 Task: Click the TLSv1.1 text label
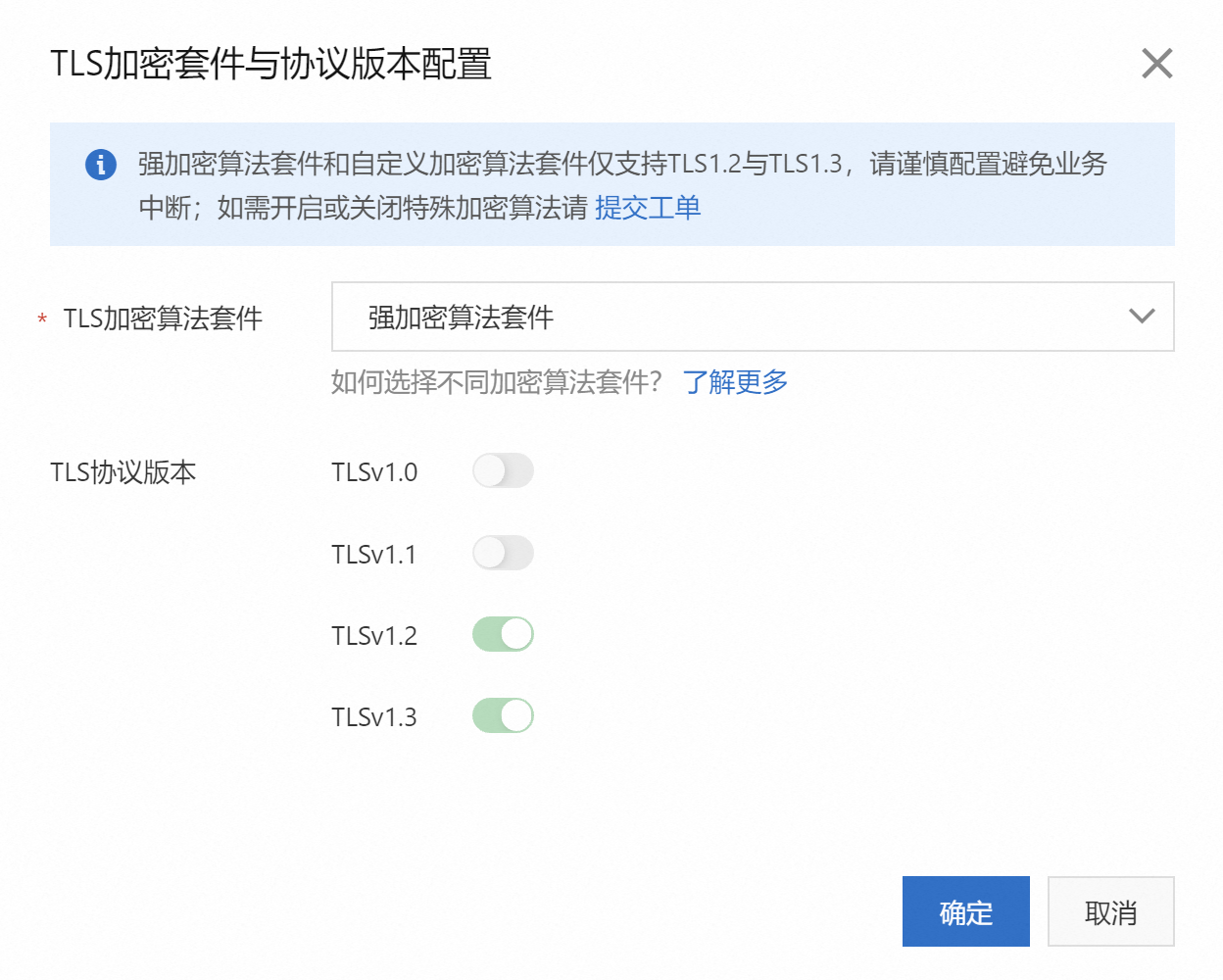coord(374,555)
